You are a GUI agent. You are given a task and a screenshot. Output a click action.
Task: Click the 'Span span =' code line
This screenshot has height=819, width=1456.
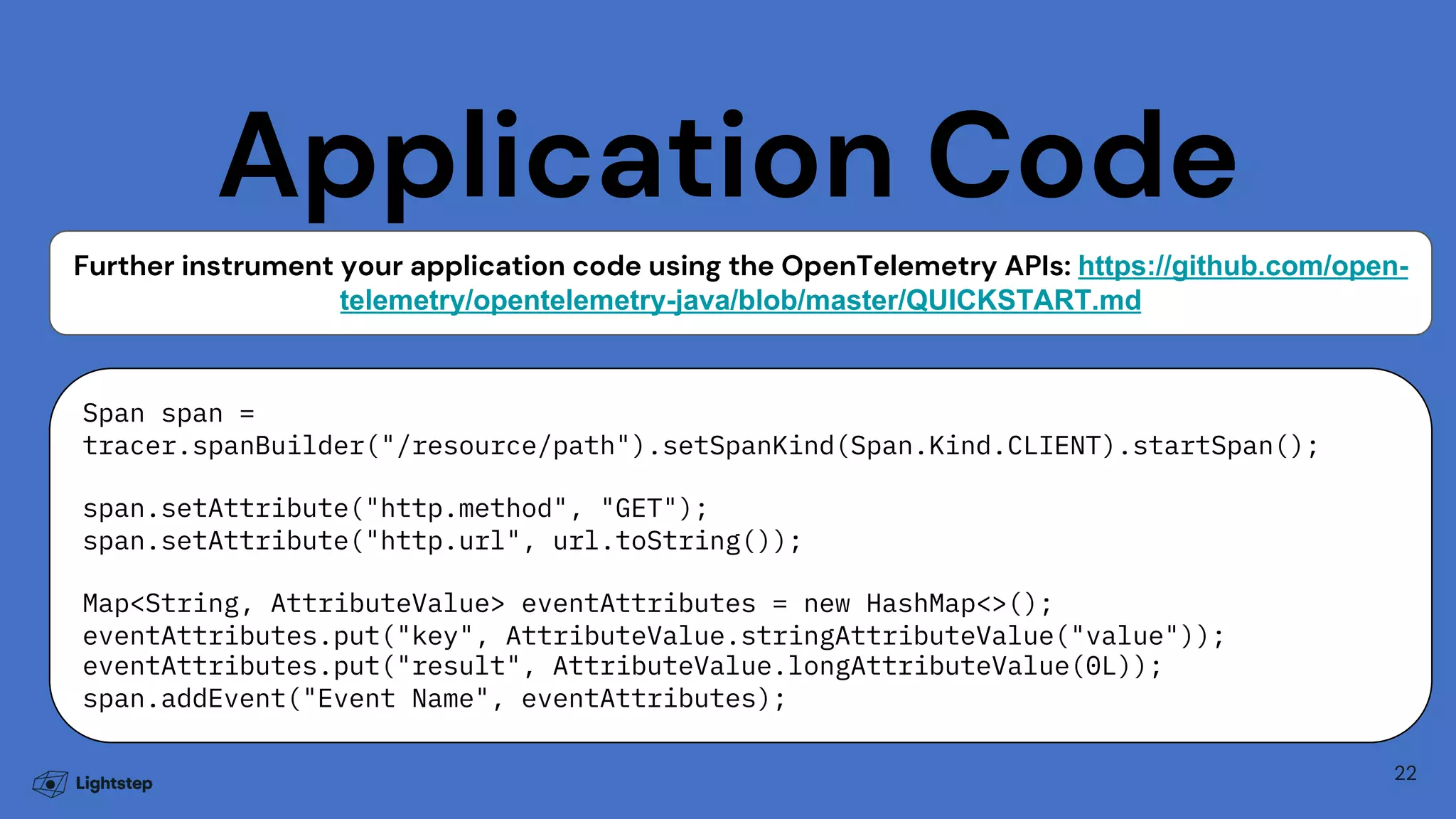[x=168, y=414]
